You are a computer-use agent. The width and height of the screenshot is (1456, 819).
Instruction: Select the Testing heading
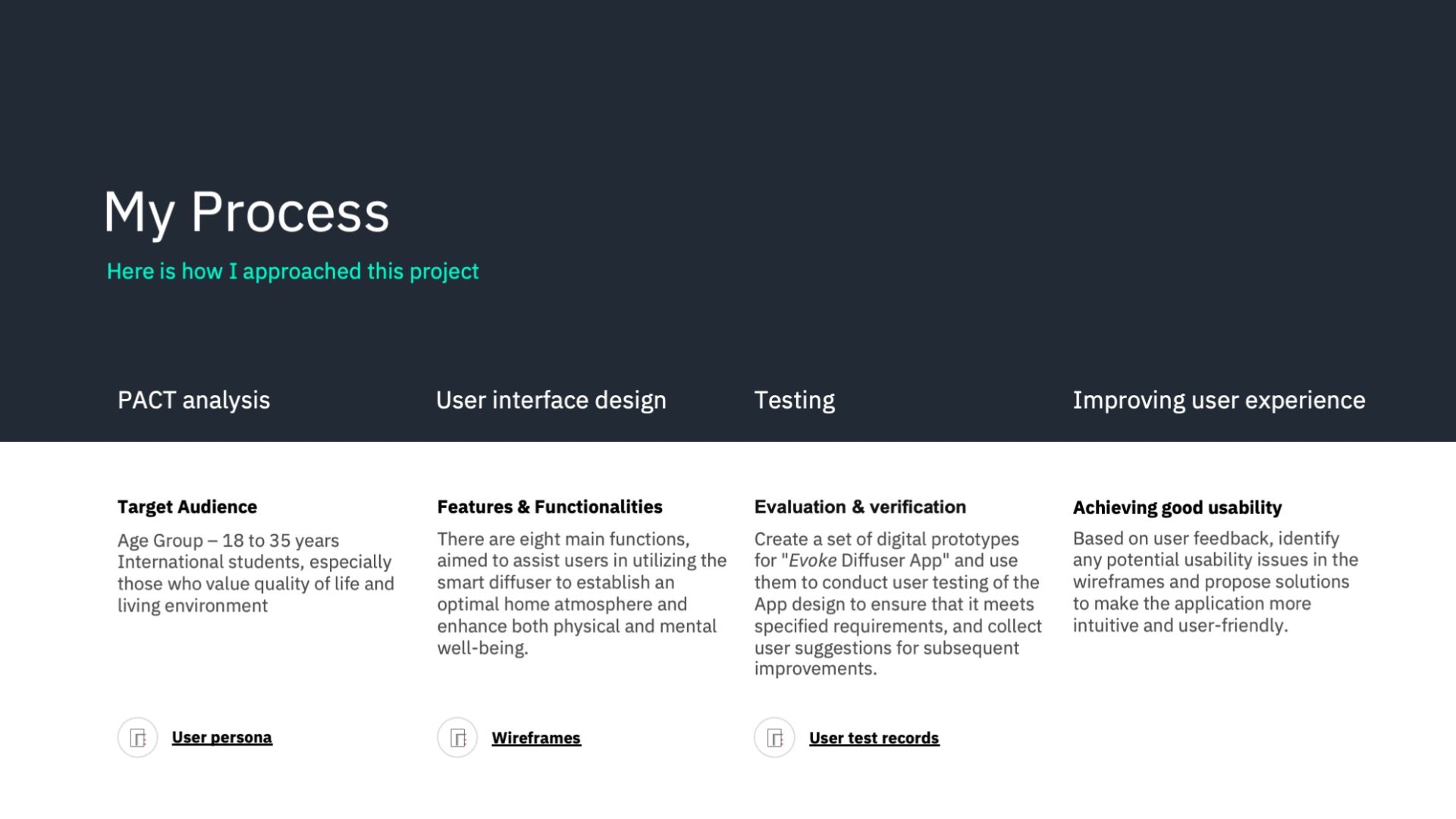tap(794, 400)
